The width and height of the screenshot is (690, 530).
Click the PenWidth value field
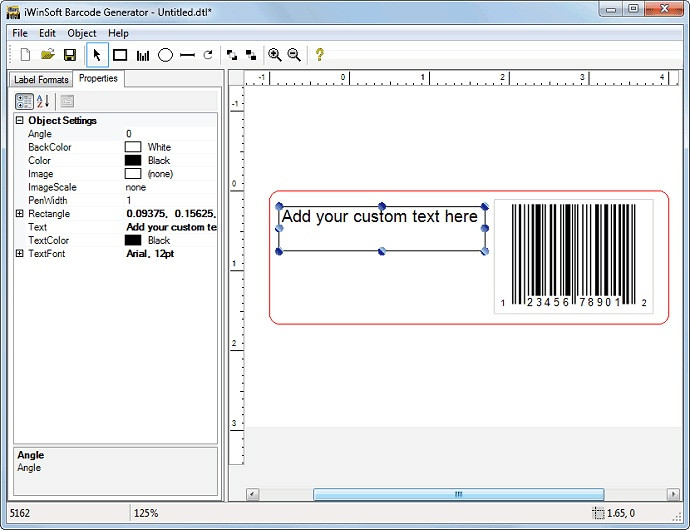[x=171, y=200]
